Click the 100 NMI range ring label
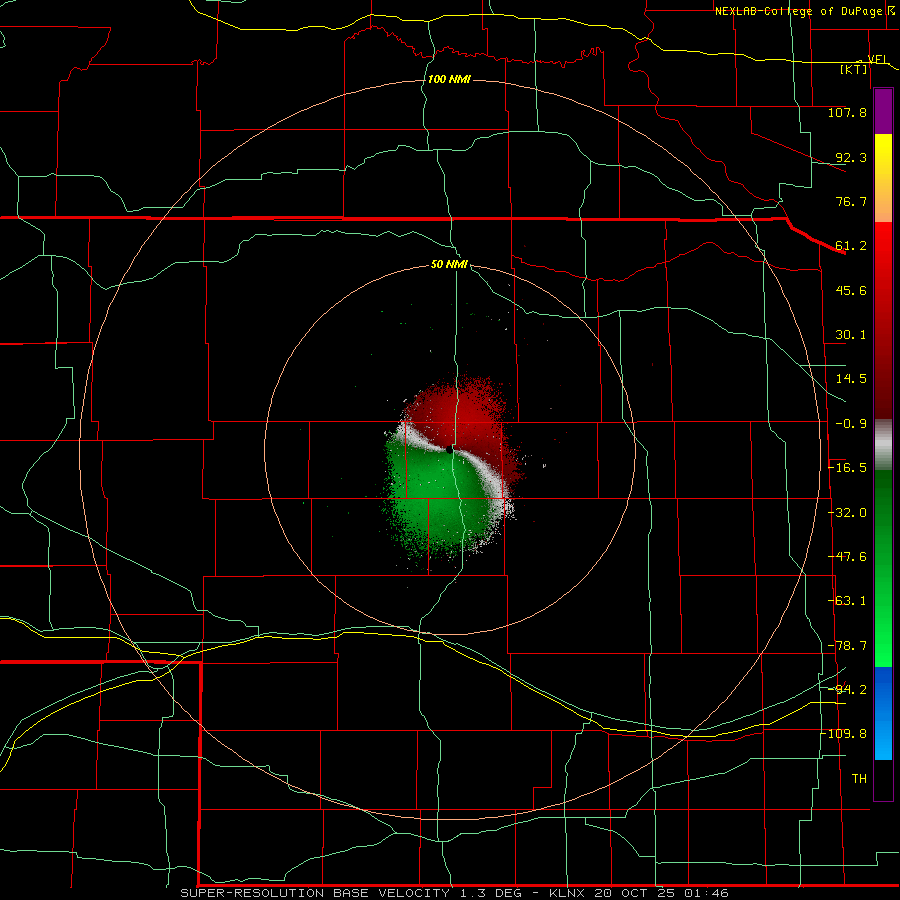 (x=449, y=79)
